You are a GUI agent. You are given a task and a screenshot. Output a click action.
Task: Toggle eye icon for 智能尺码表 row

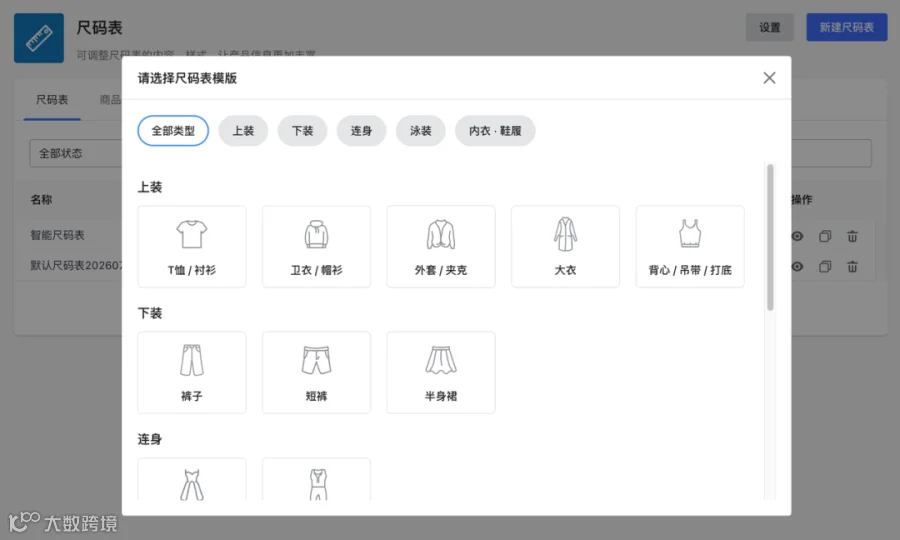797,236
